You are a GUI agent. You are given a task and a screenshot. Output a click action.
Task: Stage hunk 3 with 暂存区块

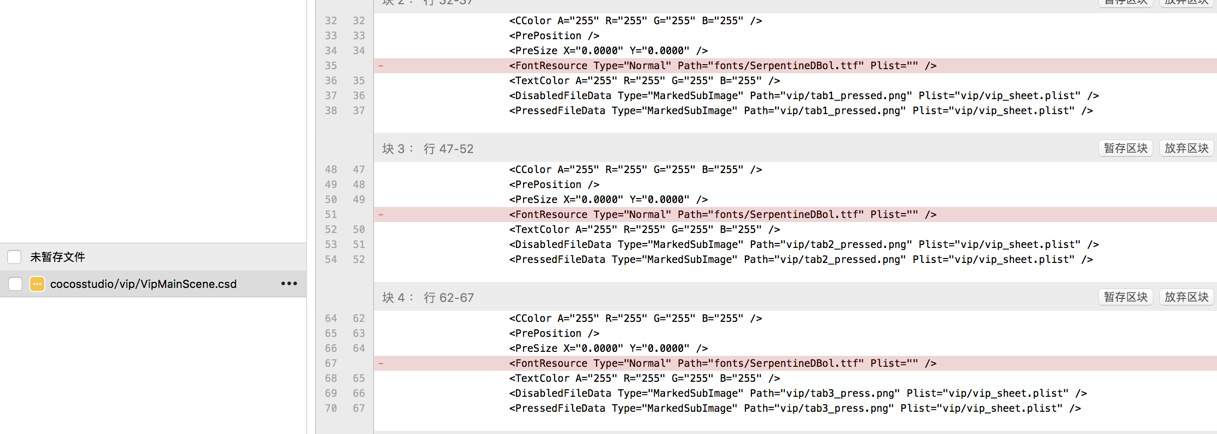point(1125,148)
